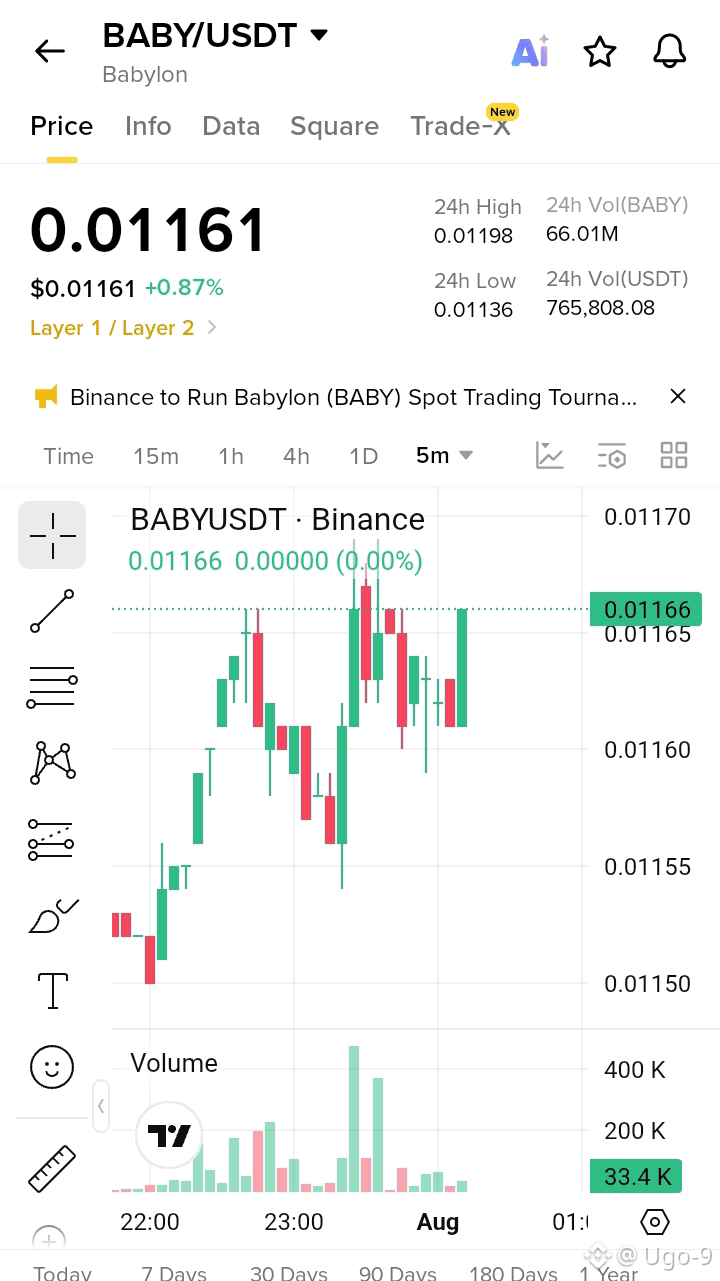Select the Today date range
Image resolution: width=720 pixels, height=1281 pixels.
(x=62, y=1272)
